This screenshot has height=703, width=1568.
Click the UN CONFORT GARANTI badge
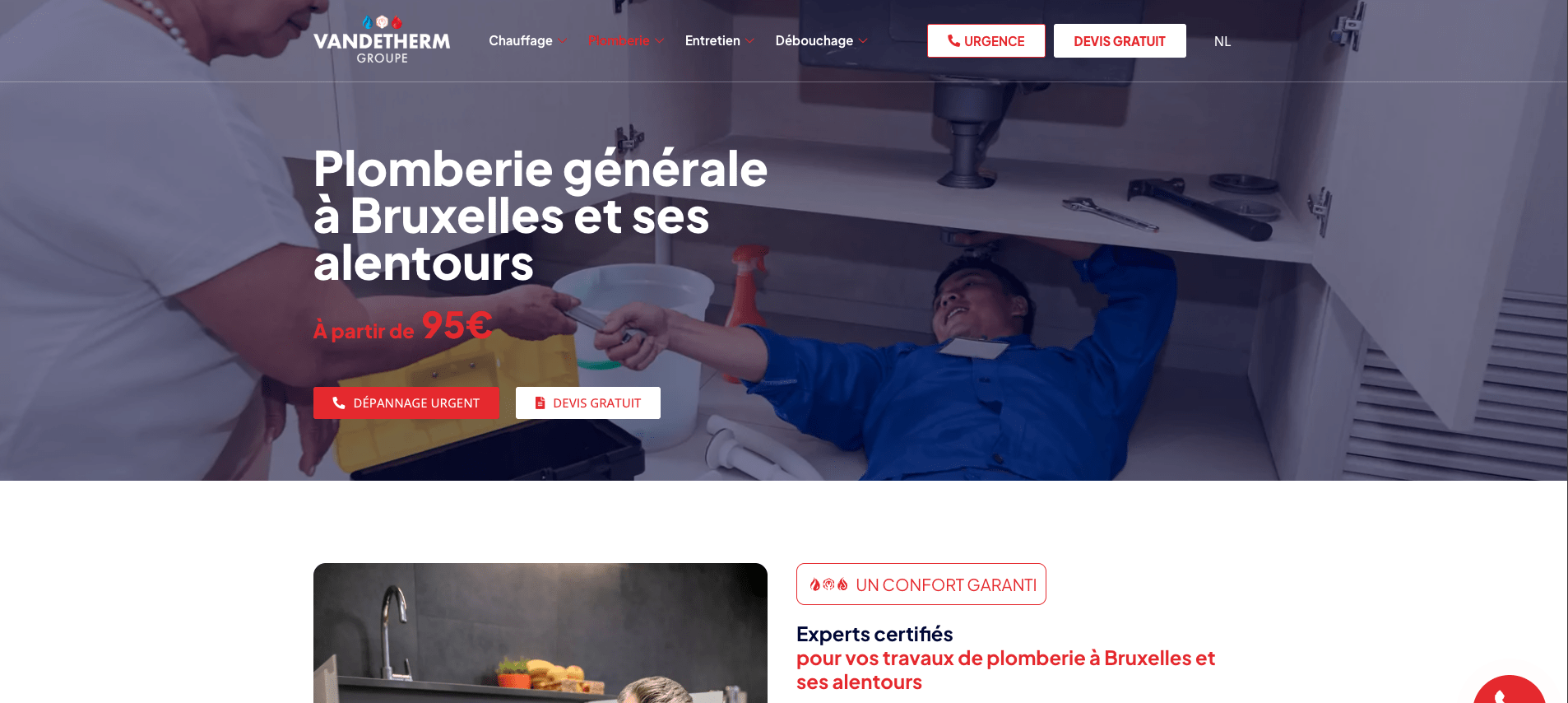coord(921,584)
